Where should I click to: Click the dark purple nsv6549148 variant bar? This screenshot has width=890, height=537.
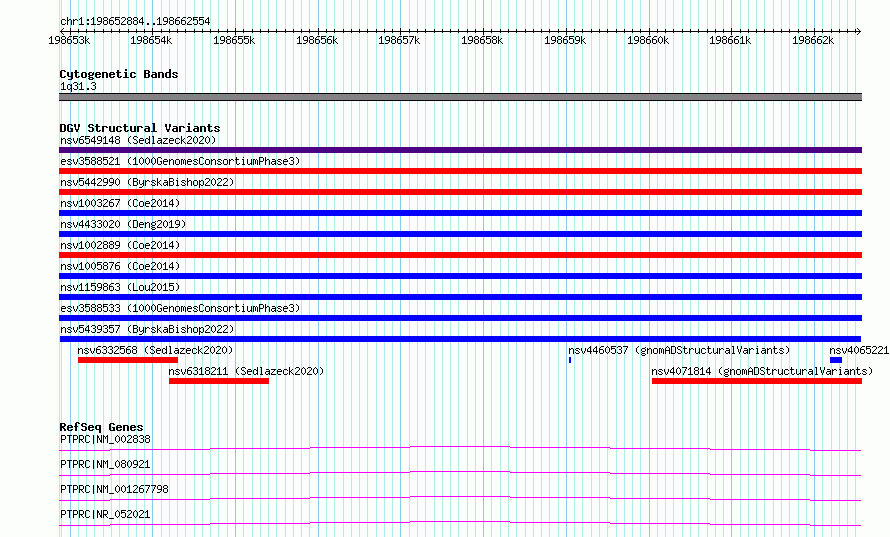pyautogui.click(x=460, y=150)
